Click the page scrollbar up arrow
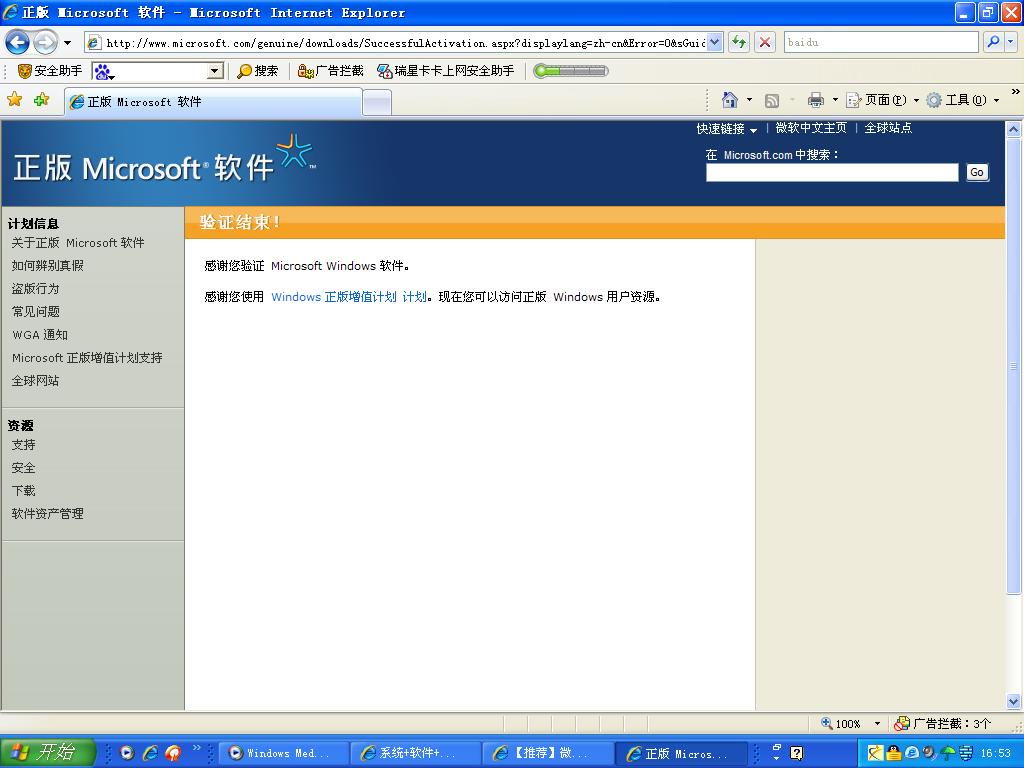1024x768 pixels. [x=1014, y=129]
